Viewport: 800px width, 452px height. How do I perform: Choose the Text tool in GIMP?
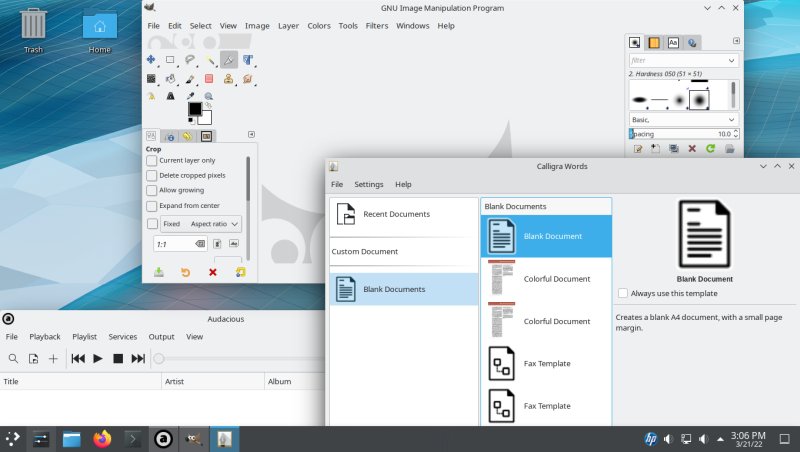tap(170, 97)
